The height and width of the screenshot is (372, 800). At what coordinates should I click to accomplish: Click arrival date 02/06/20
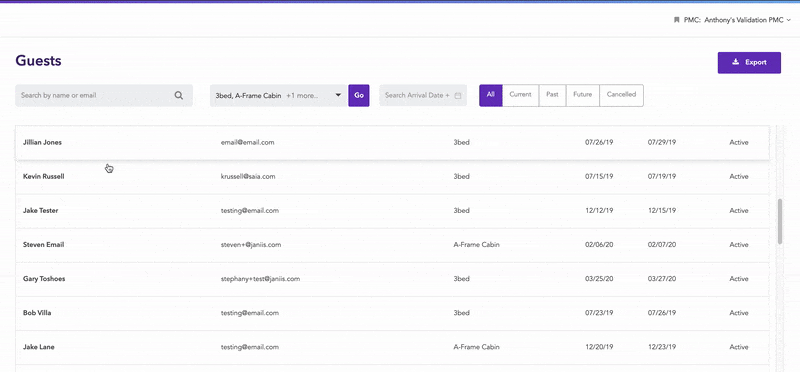[599, 245]
